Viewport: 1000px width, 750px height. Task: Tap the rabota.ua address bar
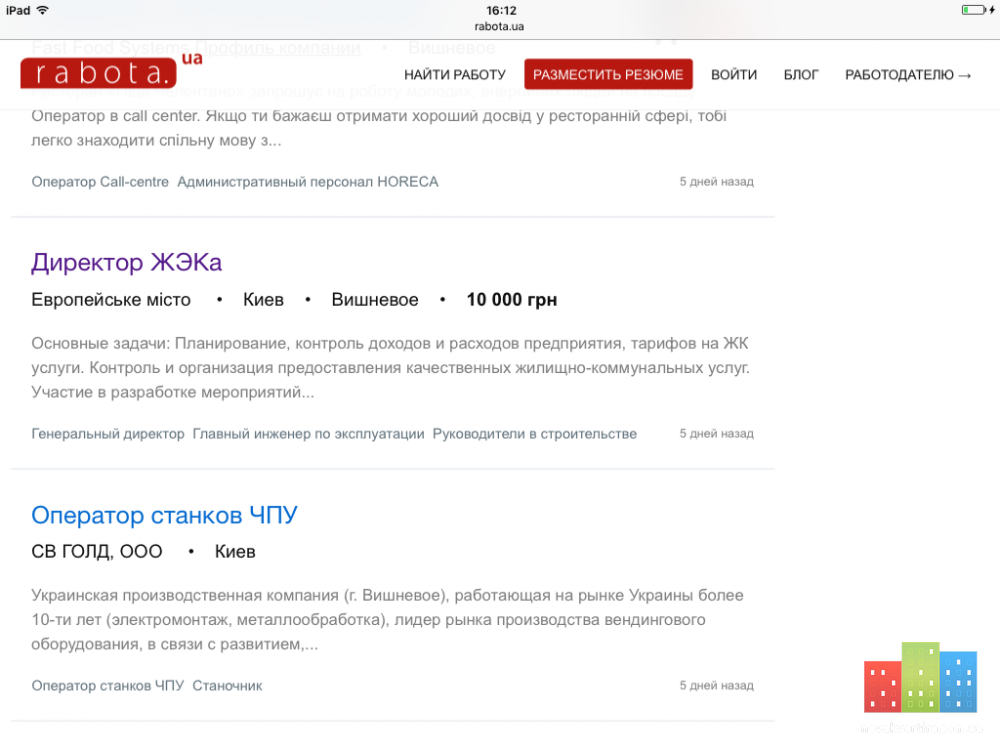[x=499, y=26]
